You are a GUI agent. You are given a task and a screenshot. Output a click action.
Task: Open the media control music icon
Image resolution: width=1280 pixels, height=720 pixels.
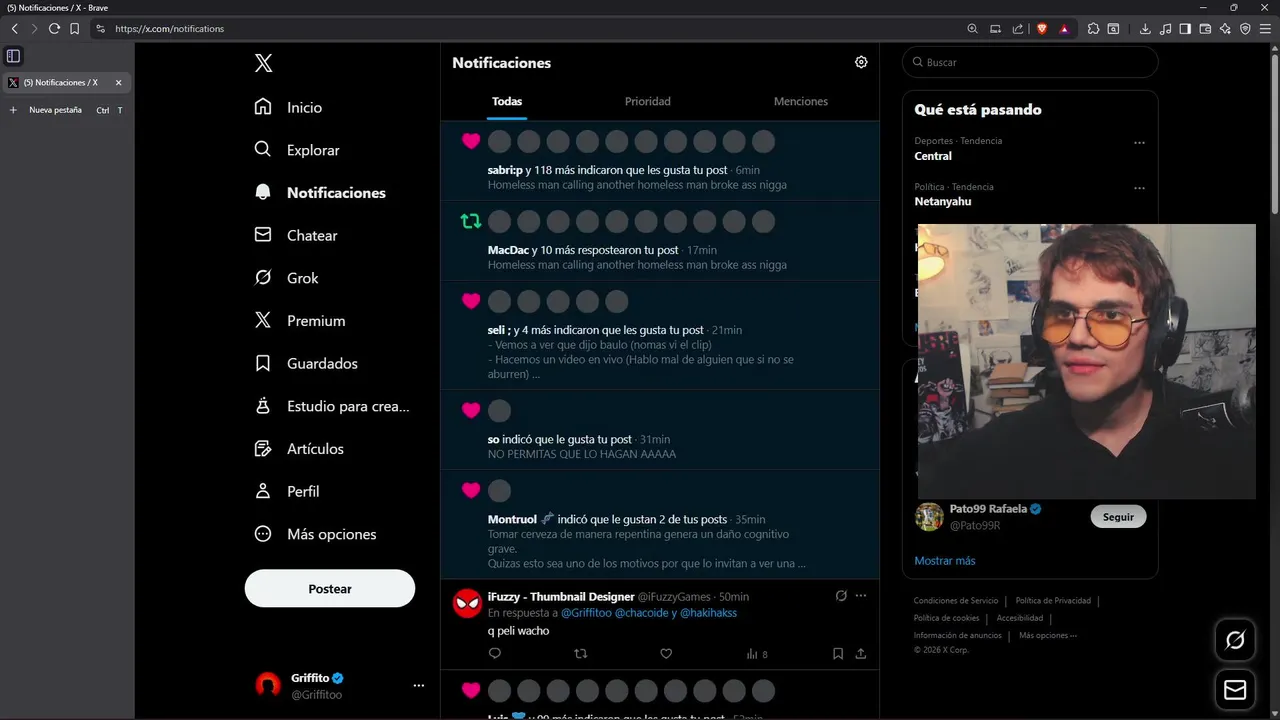click(x=1165, y=29)
